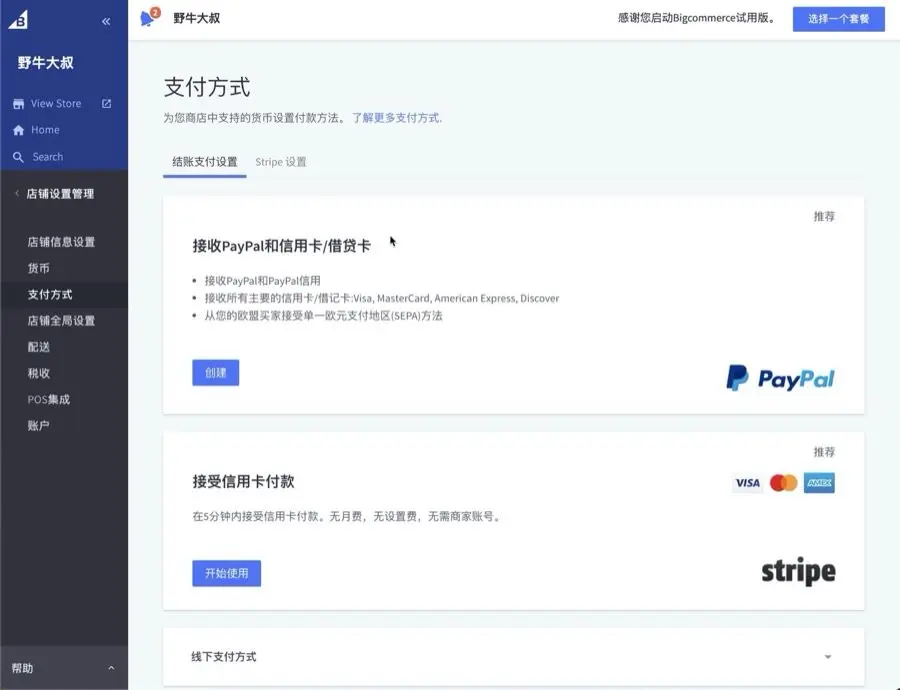
Task: Click the Stripe logo
Action: (x=798, y=572)
